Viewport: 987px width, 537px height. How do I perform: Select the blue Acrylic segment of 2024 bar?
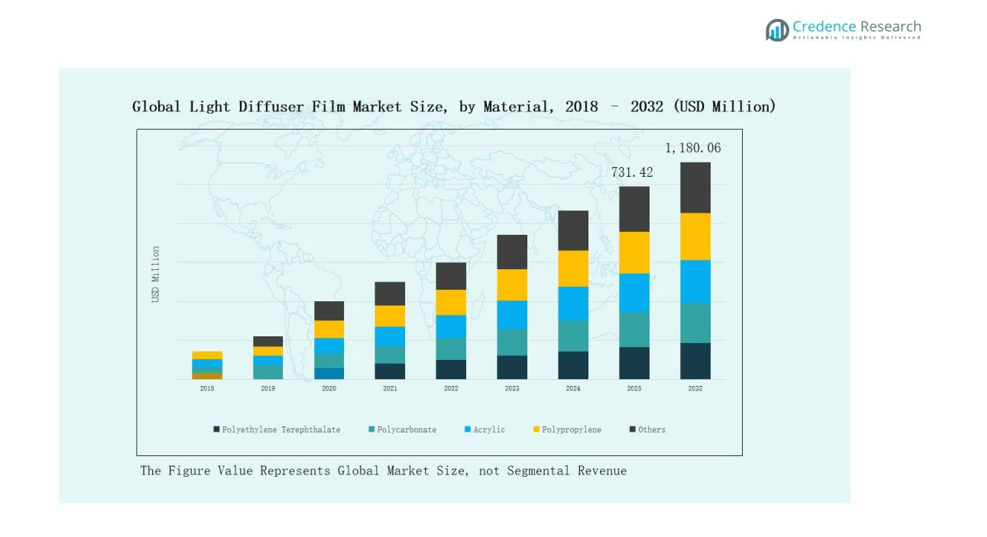(x=573, y=303)
